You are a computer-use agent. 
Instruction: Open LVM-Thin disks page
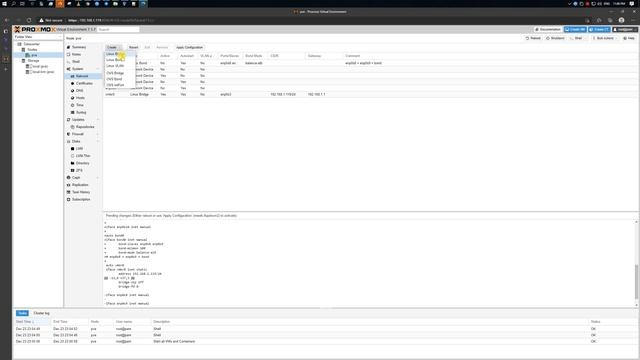coord(83,156)
